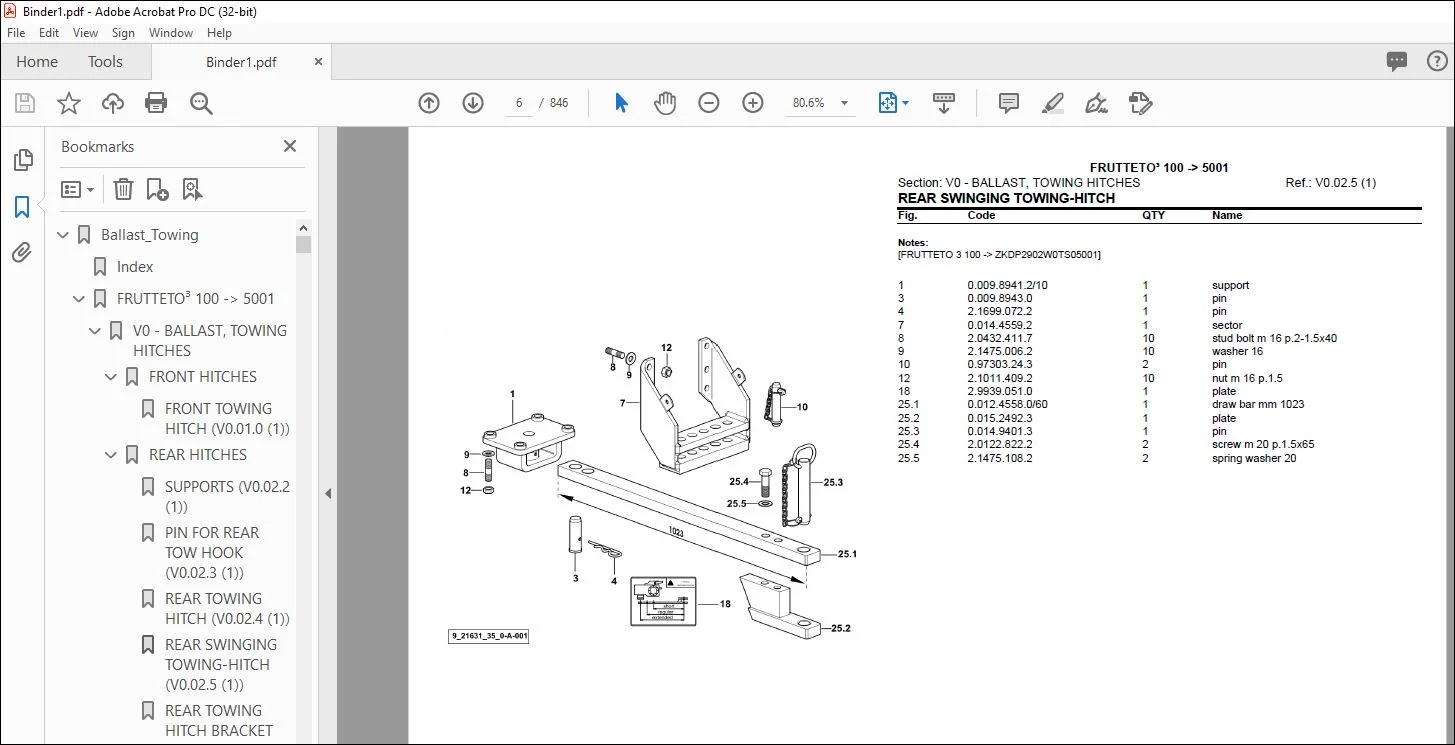
Task: Click the 'spring washer 20' part name
Action: click(x=1254, y=459)
